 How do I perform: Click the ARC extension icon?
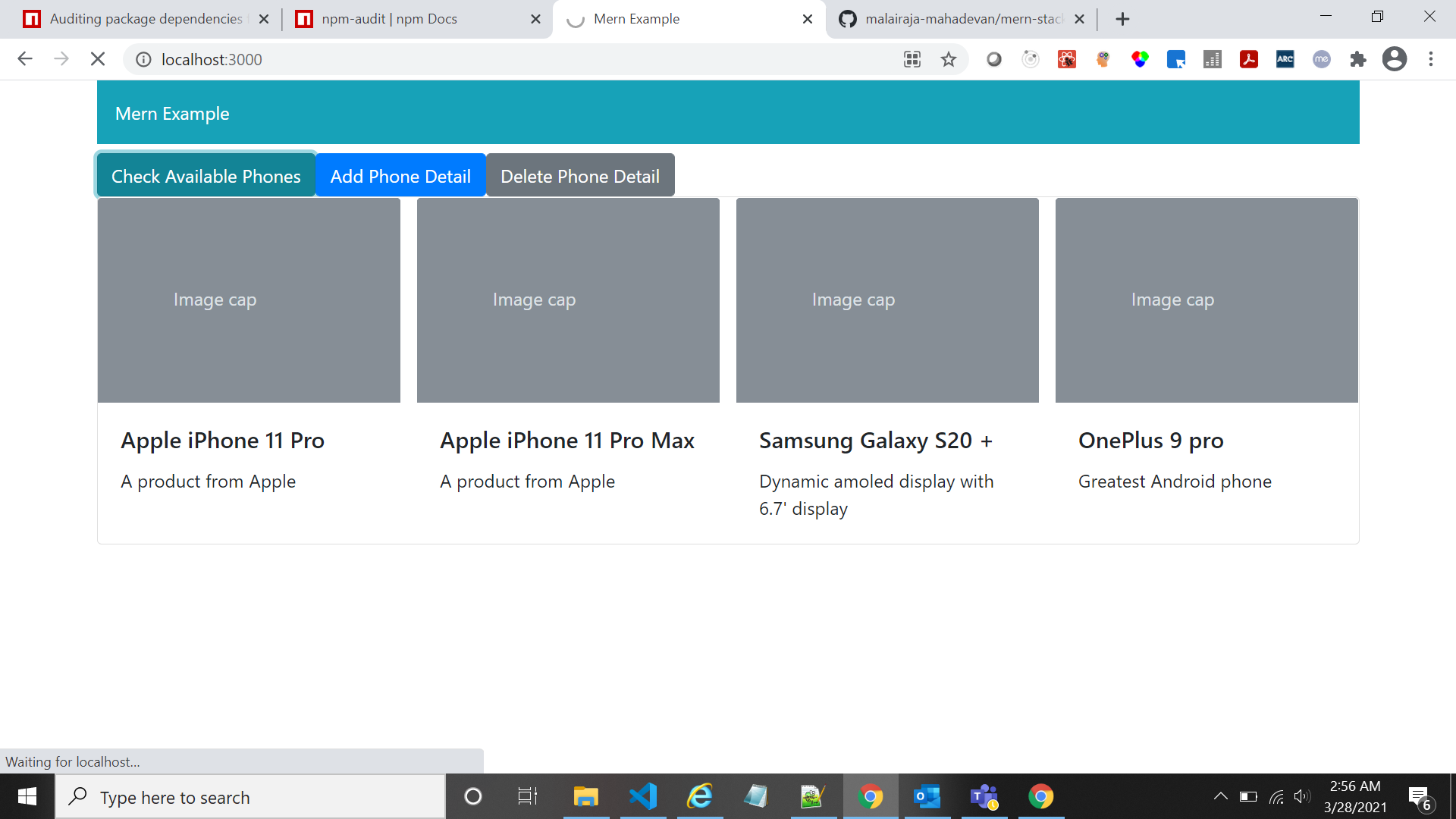1285,59
